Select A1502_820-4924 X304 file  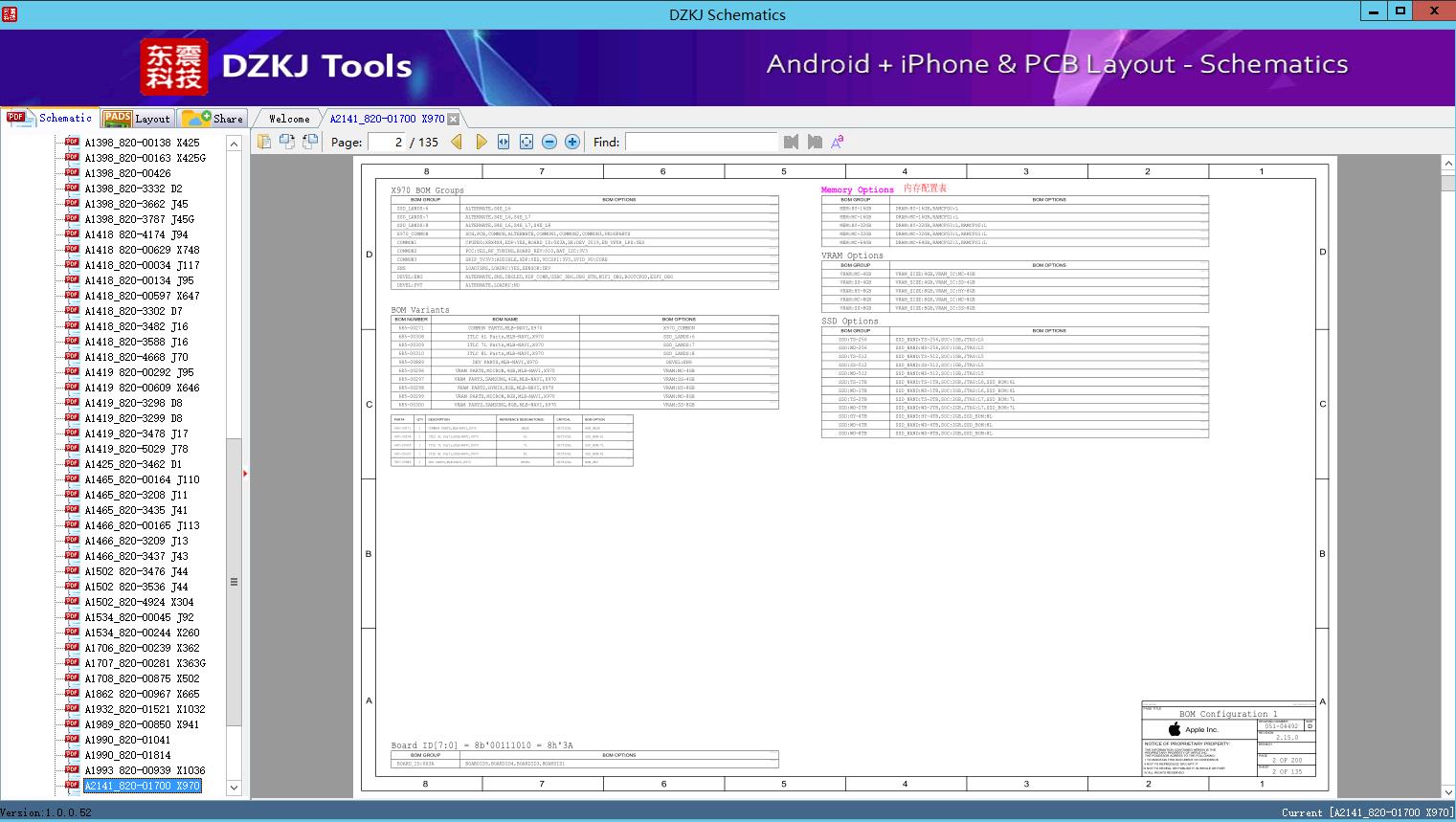point(139,602)
